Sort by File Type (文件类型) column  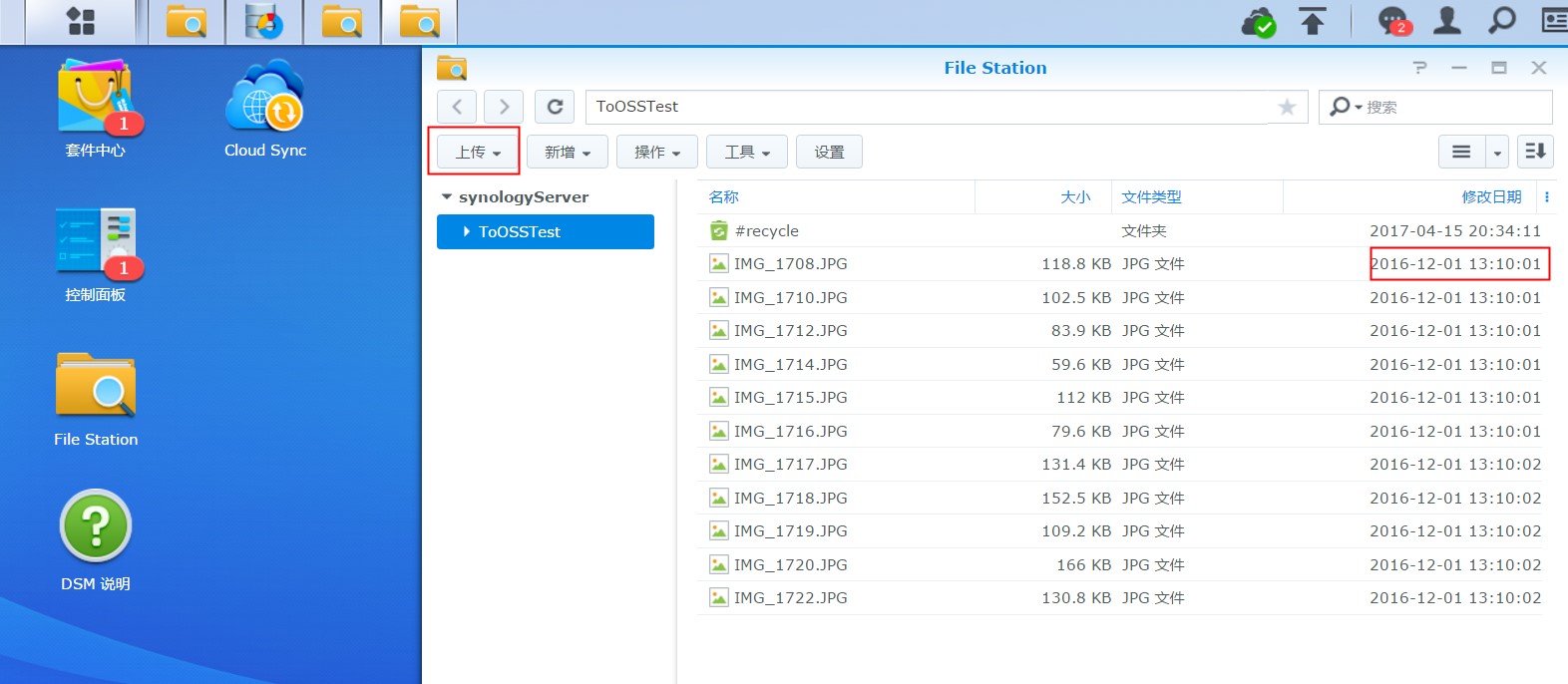click(1151, 197)
